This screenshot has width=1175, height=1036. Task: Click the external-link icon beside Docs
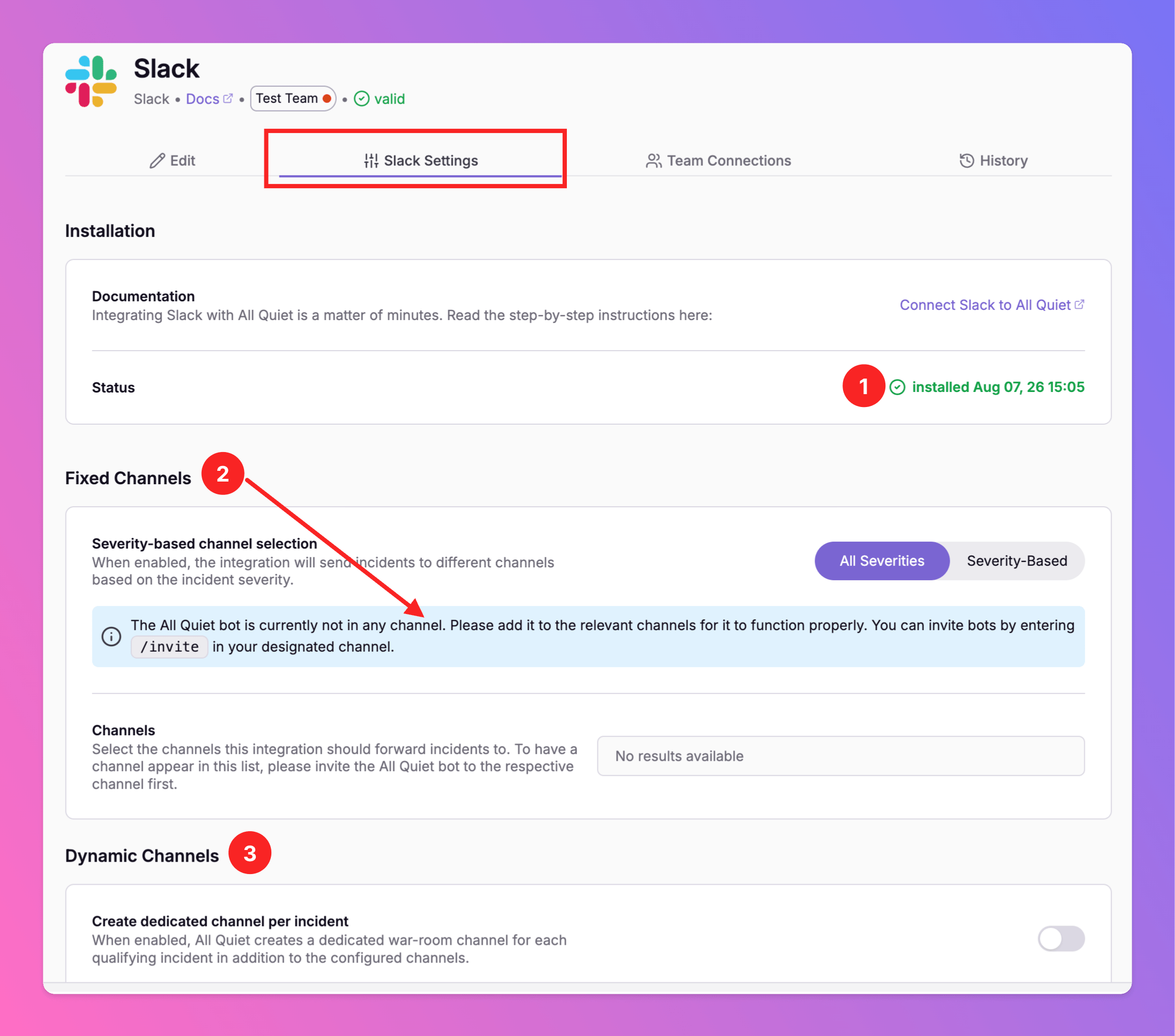[x=228, y=98]
